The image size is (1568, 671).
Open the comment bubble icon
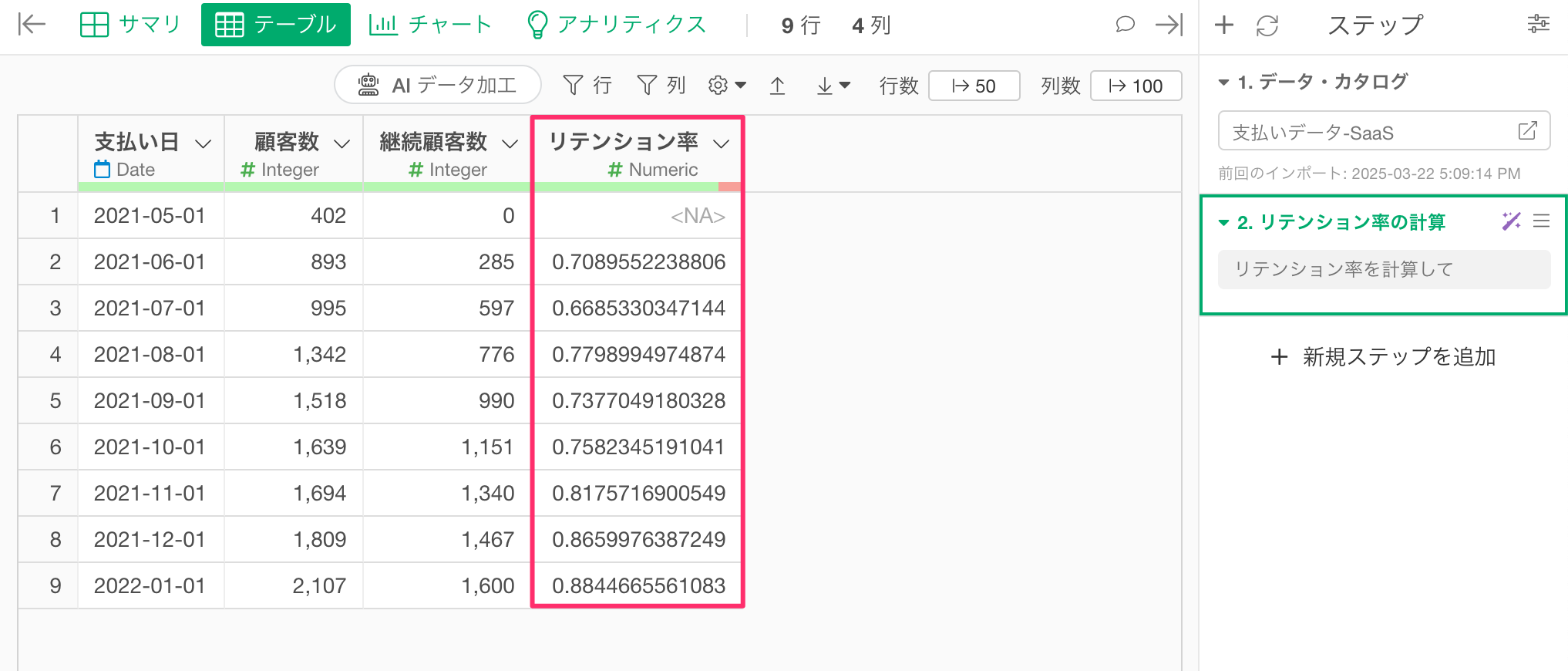(x=1125, y=25)
